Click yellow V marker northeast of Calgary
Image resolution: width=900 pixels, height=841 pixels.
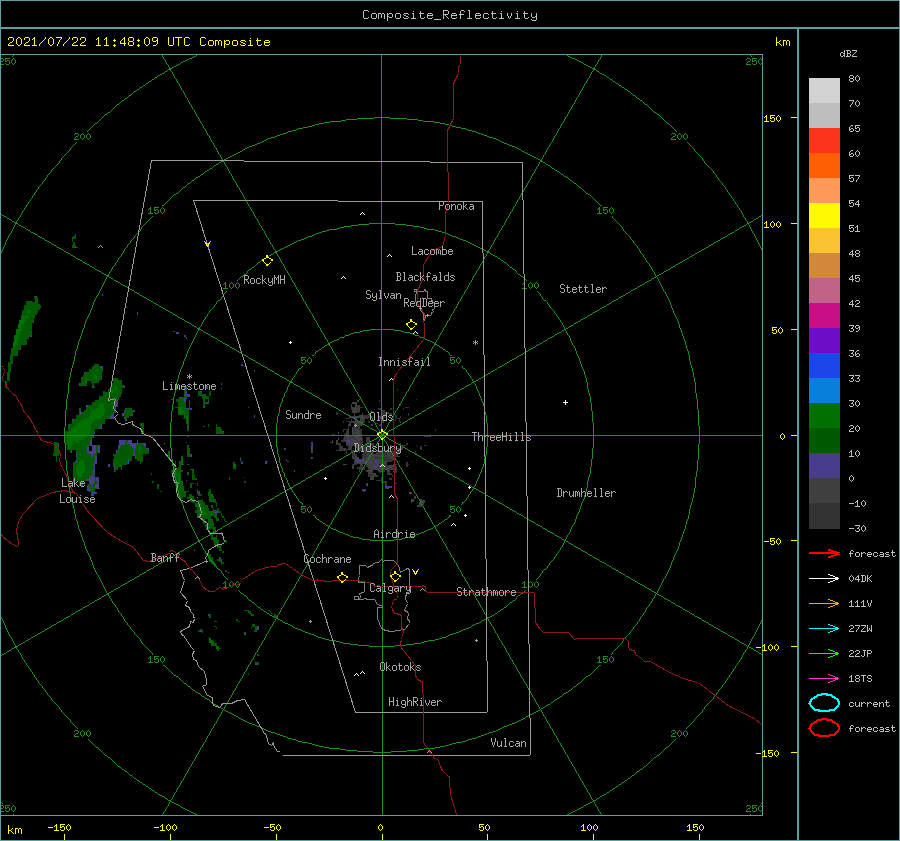pyautogui.click(x=416, y=572)
